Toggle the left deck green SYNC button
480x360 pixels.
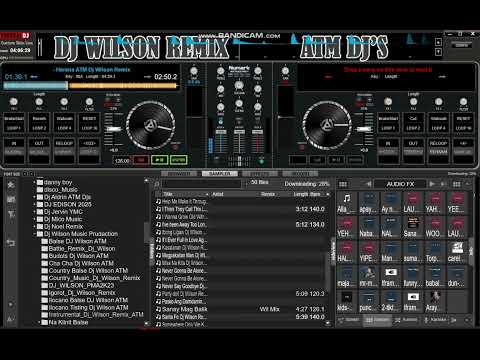point(178,160)
